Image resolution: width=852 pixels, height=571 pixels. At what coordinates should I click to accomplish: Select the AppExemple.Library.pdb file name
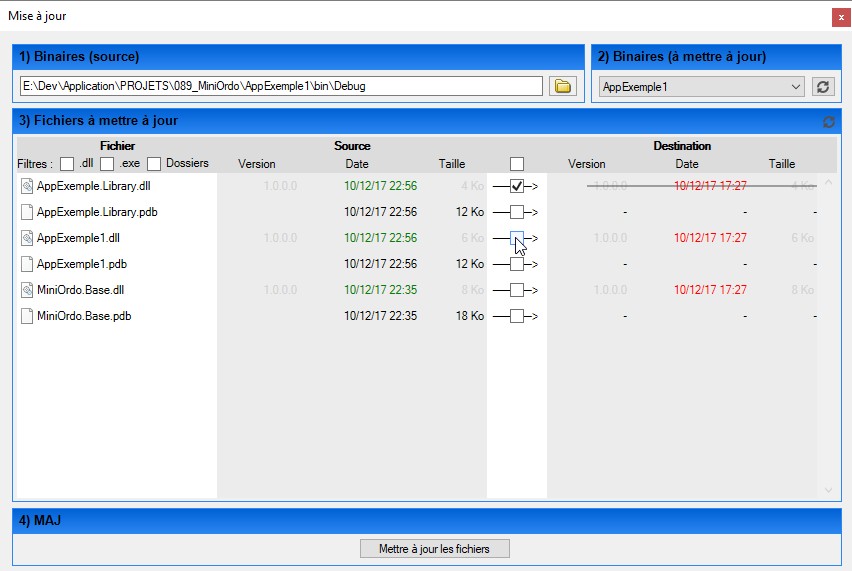point(97,212)
